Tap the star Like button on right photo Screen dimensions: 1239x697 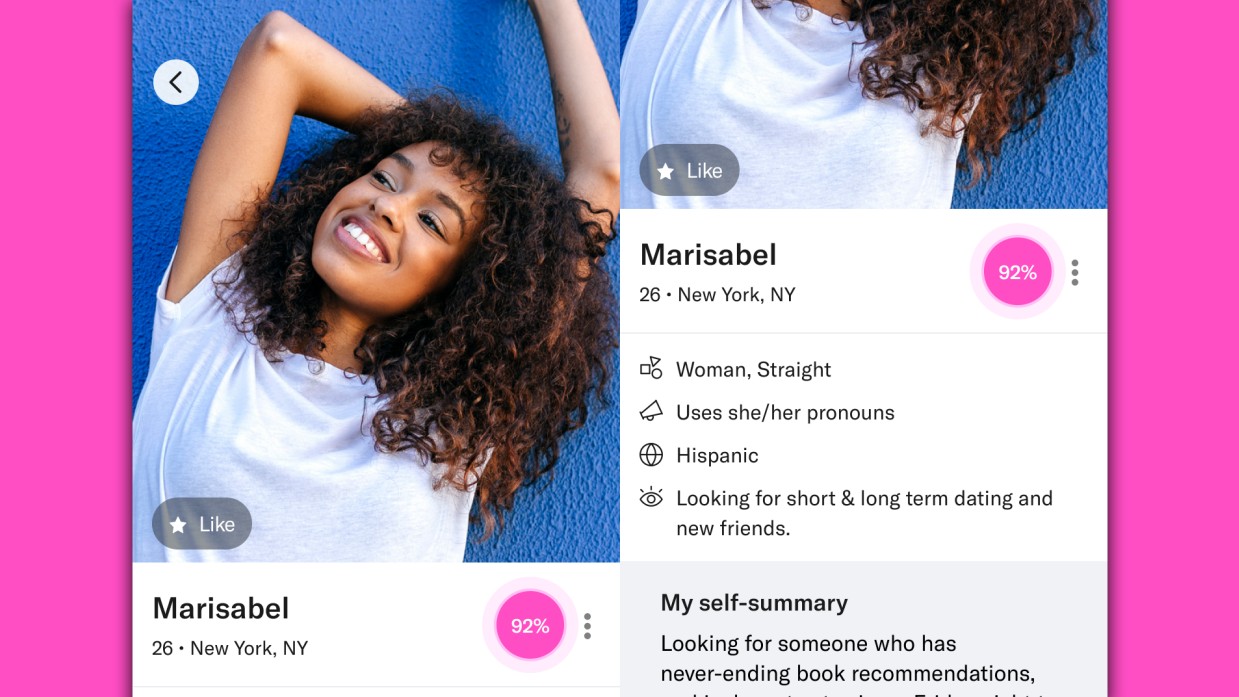coord(689,170)
